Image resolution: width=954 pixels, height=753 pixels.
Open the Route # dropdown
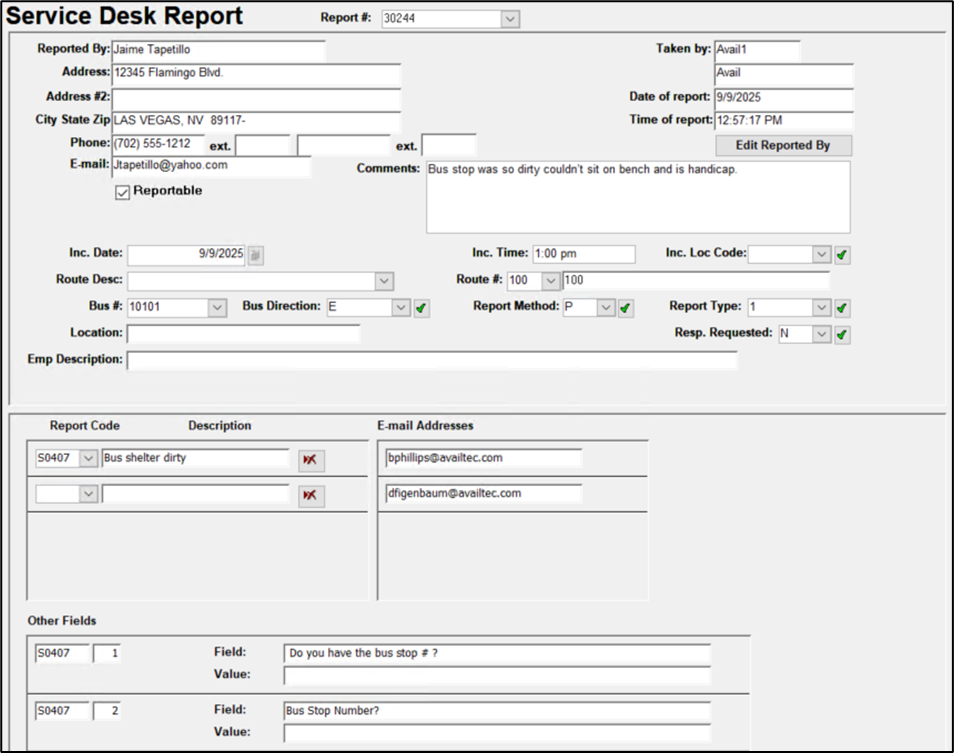550,281
